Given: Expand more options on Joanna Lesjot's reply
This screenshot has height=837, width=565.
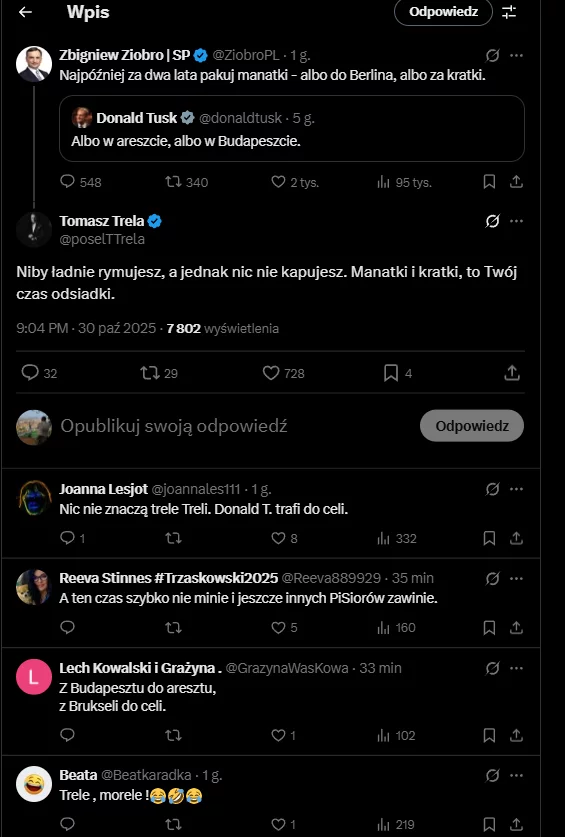Looking at the screenshot, I should point(516,489).
